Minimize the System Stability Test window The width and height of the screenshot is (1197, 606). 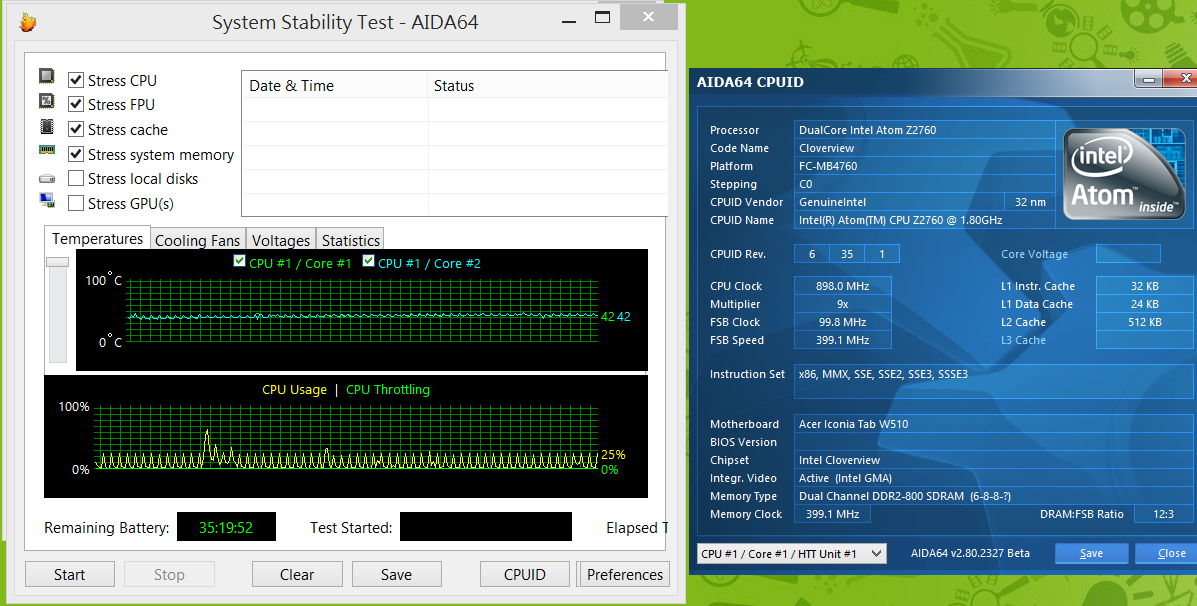point(569,21)
